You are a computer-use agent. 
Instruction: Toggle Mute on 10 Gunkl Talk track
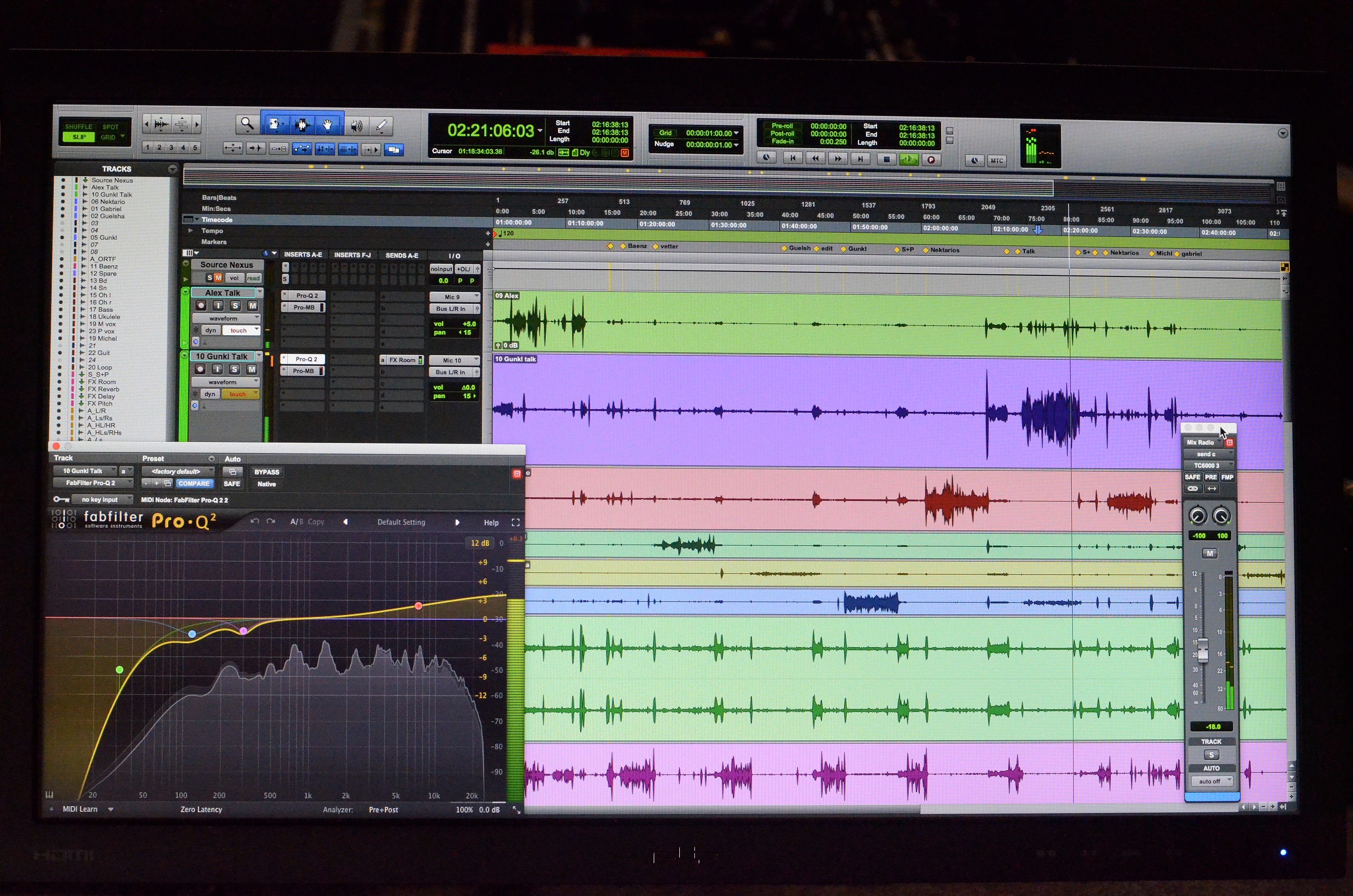[x=252, y=369]
